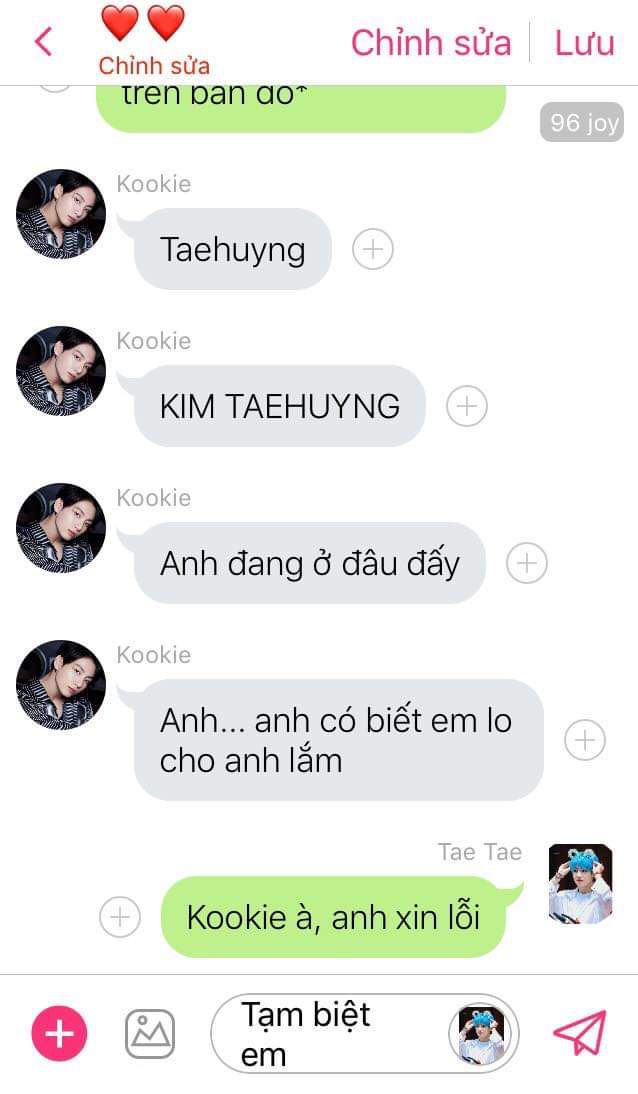The width and height of the screenshot is (638, 1094).
Task: Click plus icon beside "Anh đang ở đâu đấy"
Action: tap(526, 562)
